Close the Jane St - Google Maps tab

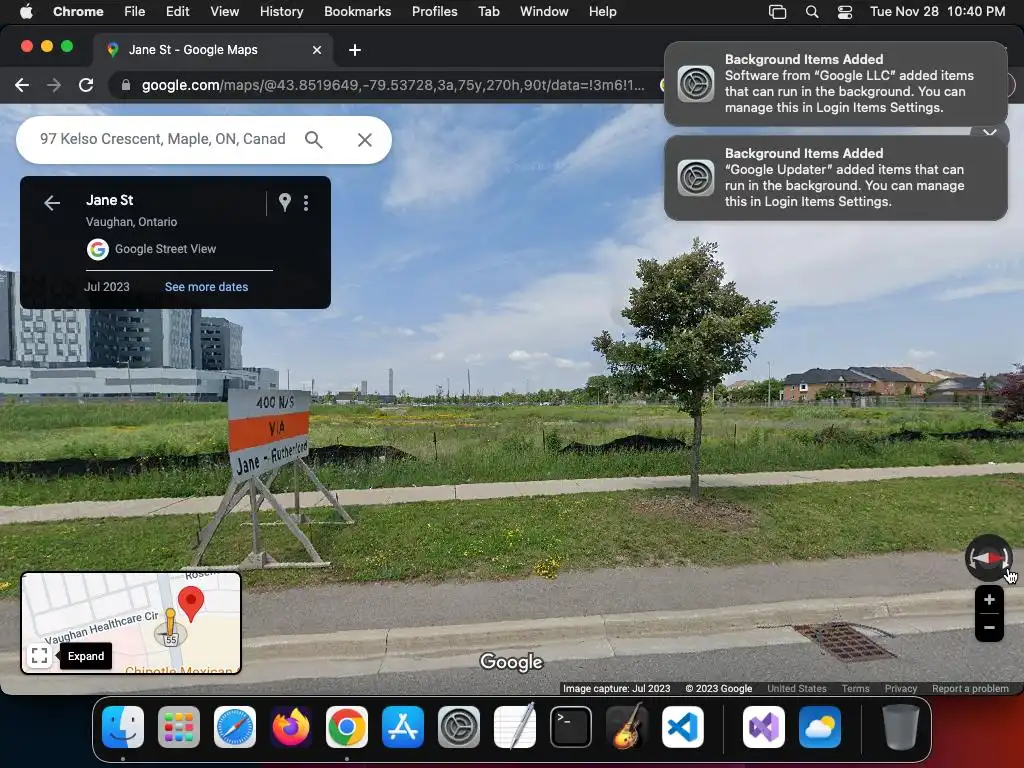pos(317,50)
